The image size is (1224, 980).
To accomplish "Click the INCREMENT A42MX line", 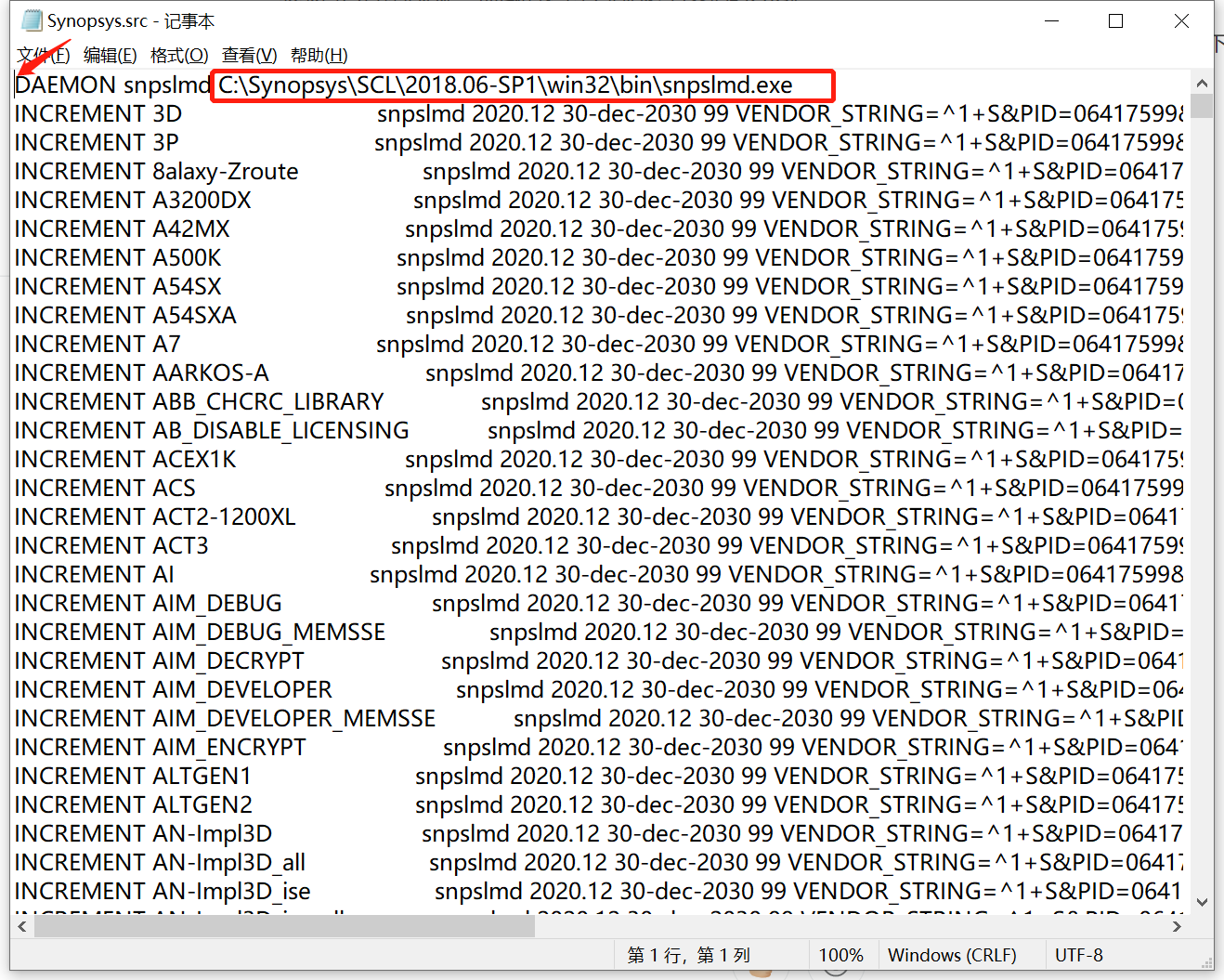I will (599, 229).
